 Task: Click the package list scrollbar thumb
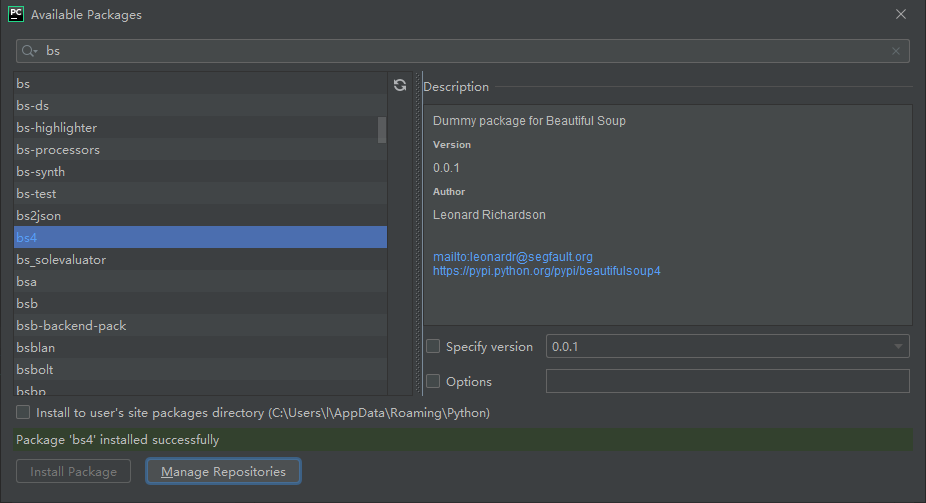point(382,130)
